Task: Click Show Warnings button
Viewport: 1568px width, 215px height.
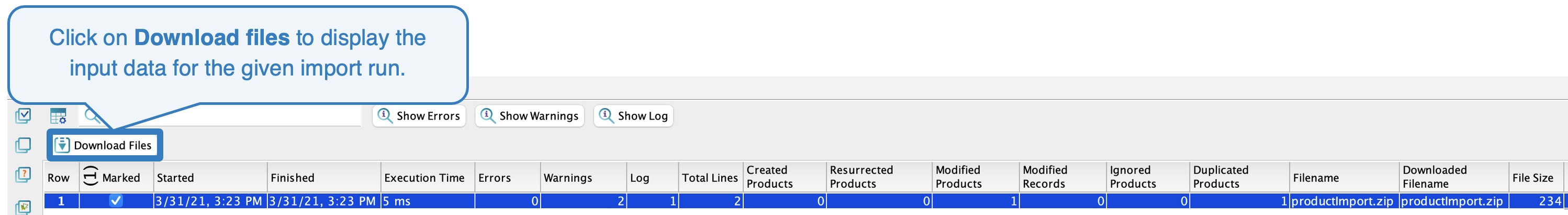Action: click(x=530, y=116)
